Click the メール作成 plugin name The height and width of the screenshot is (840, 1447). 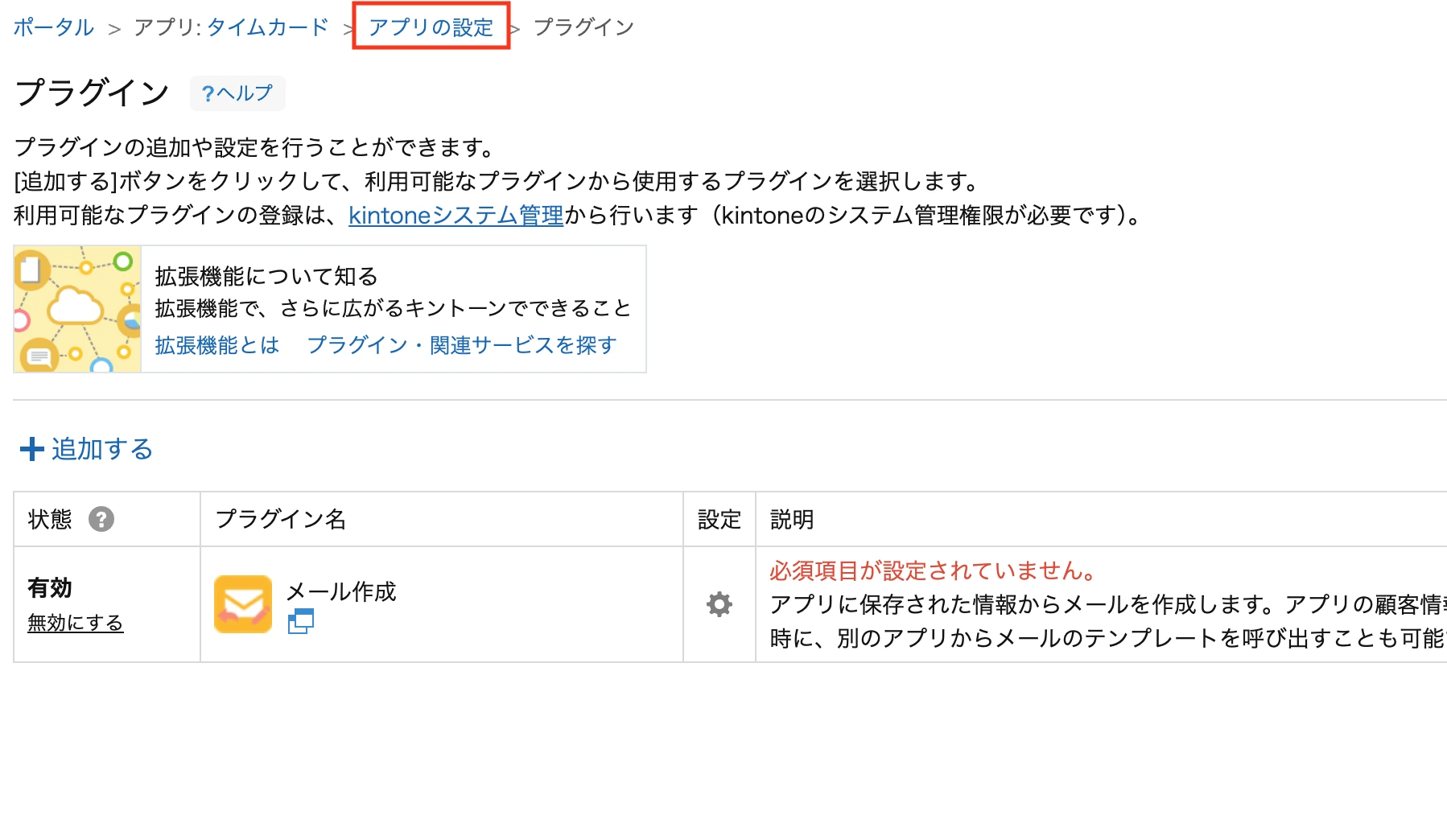341,591
